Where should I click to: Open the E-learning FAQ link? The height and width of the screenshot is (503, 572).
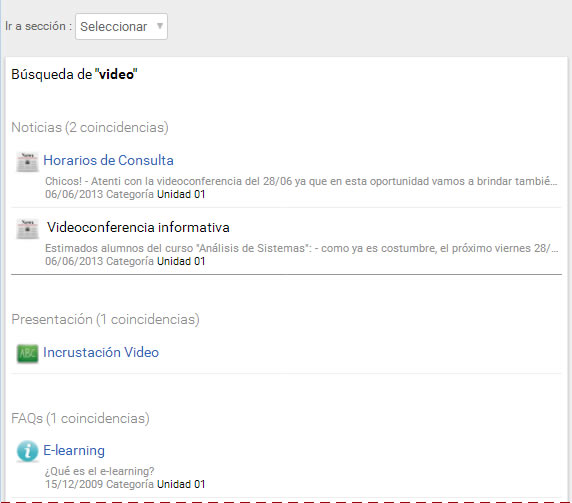pyautogui.click(x=74, y=450)
